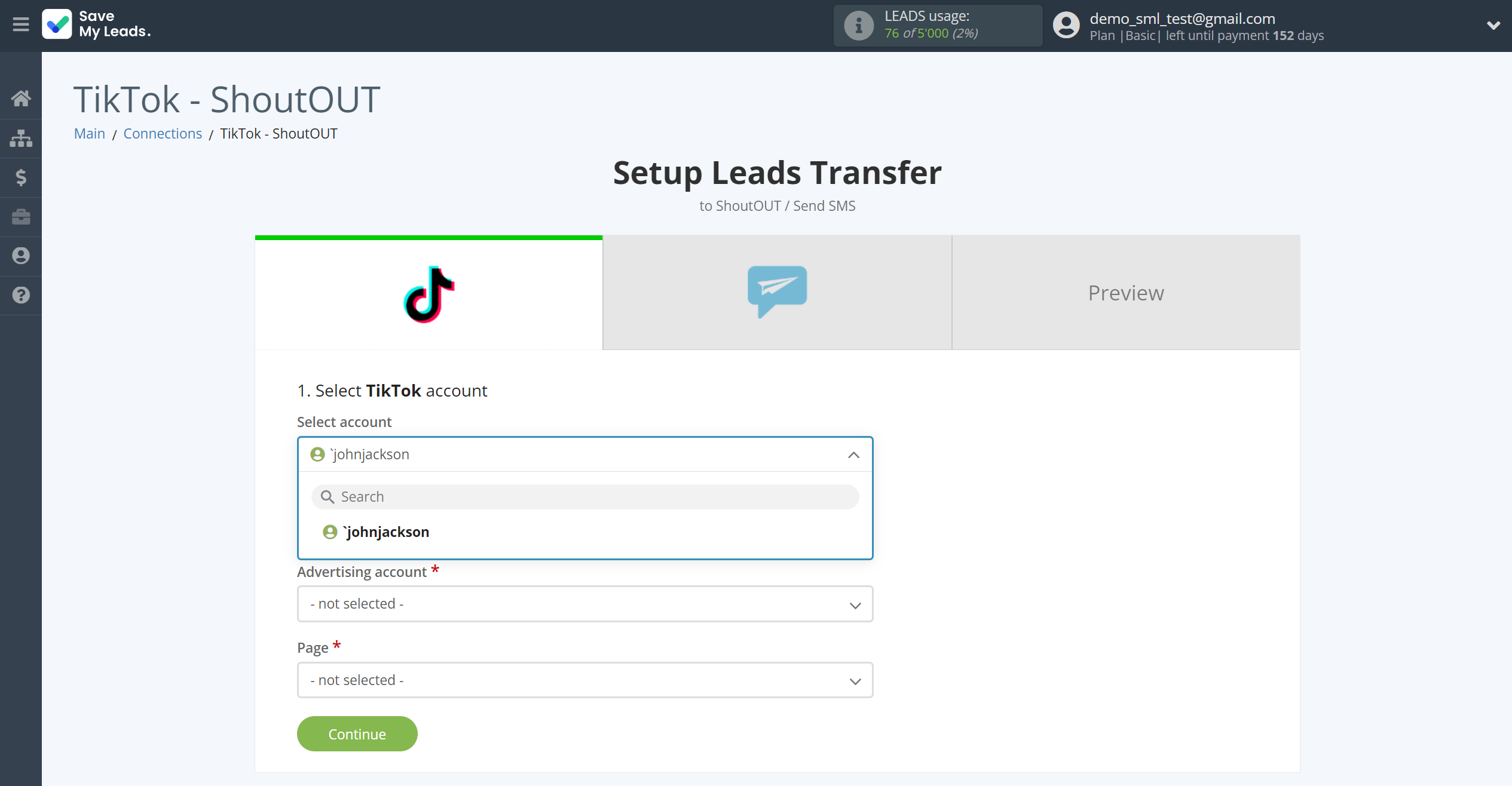Click the Save My Leads logo icon
Screen dimensions: 1512x786
[x=56, y=24]
